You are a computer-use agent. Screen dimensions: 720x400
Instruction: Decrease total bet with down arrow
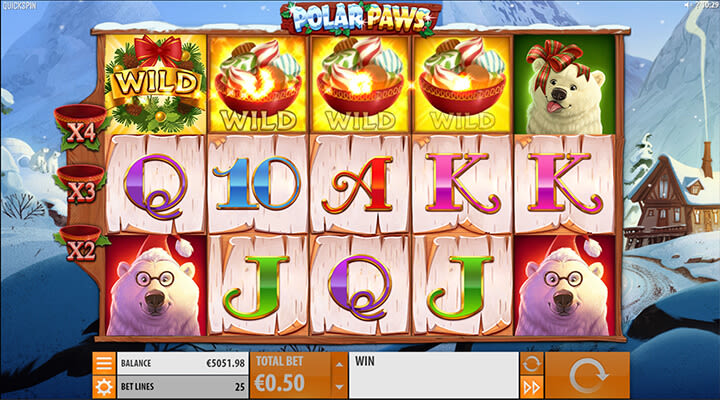tap(339, 387)
